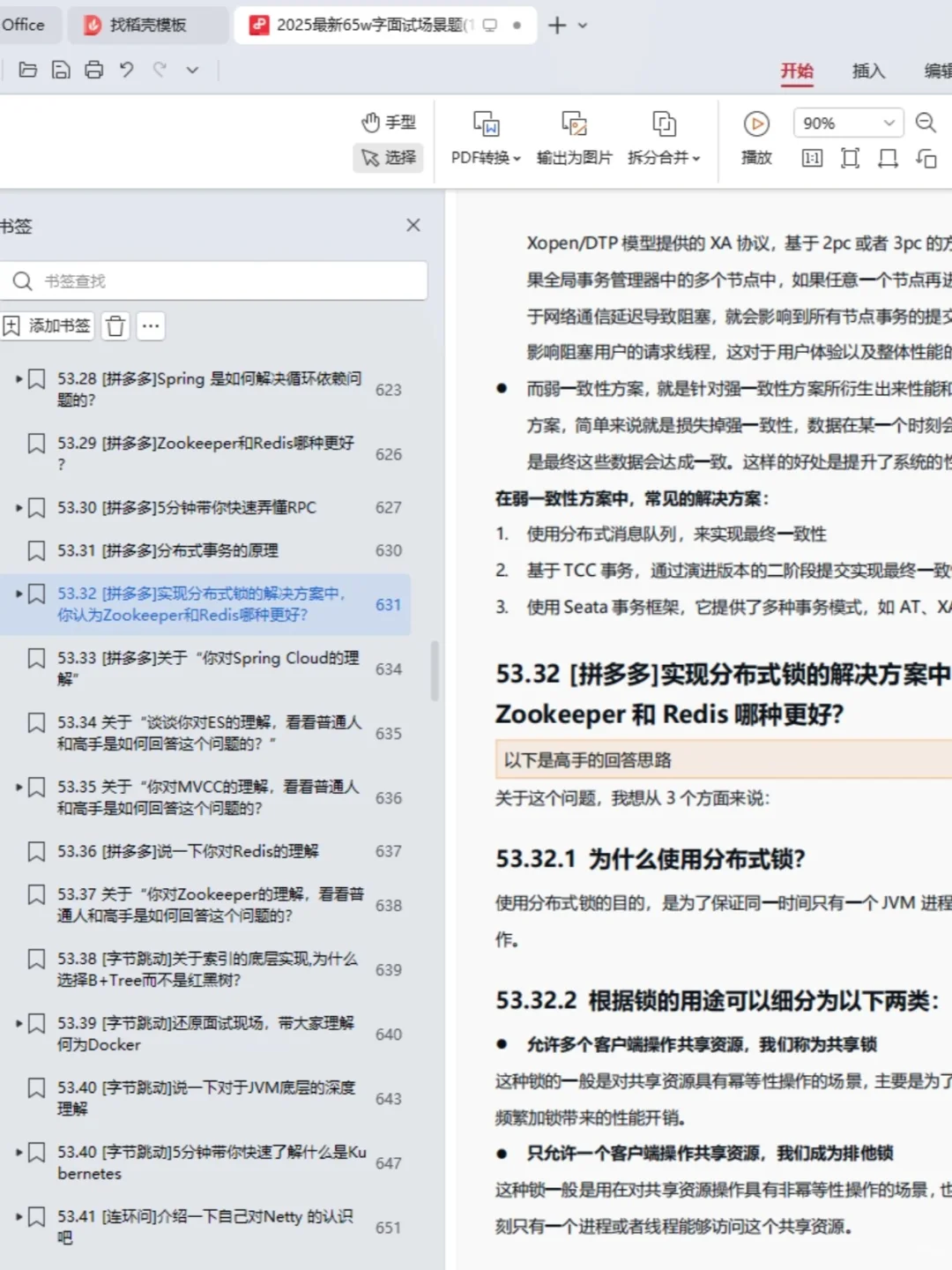Image resolution: width=952 pixels, height=1270 pixels.
Task: Undo the last action
Action: [126, 70]
